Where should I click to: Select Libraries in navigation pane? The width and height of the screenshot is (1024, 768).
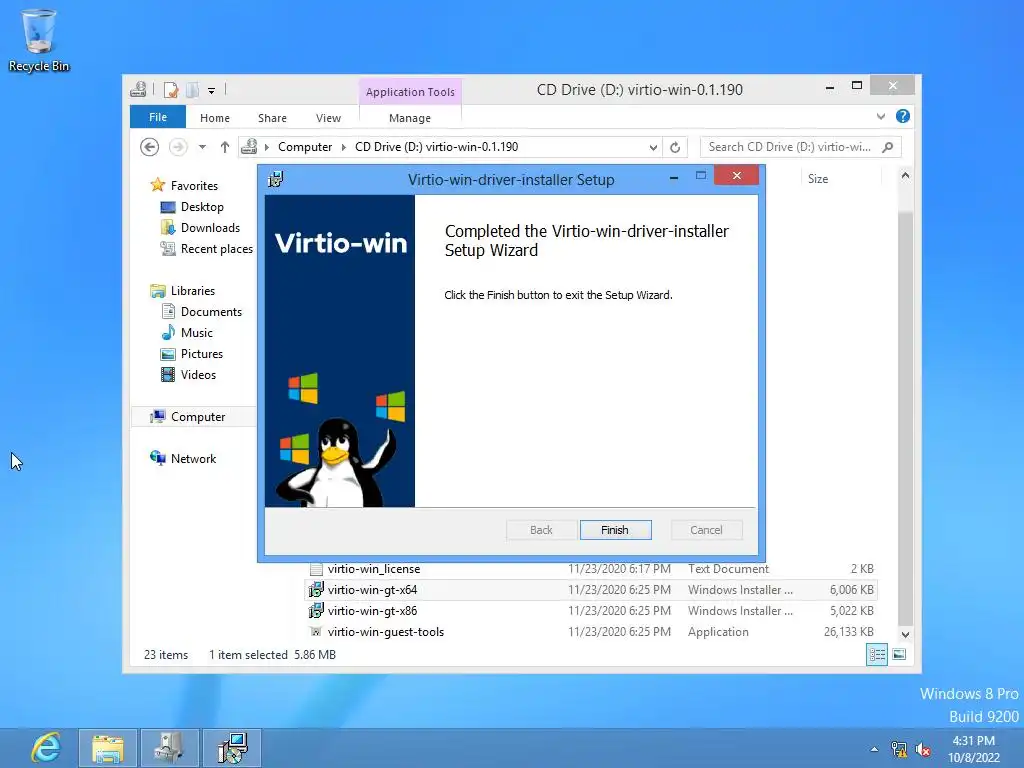(x=193, y=291)
